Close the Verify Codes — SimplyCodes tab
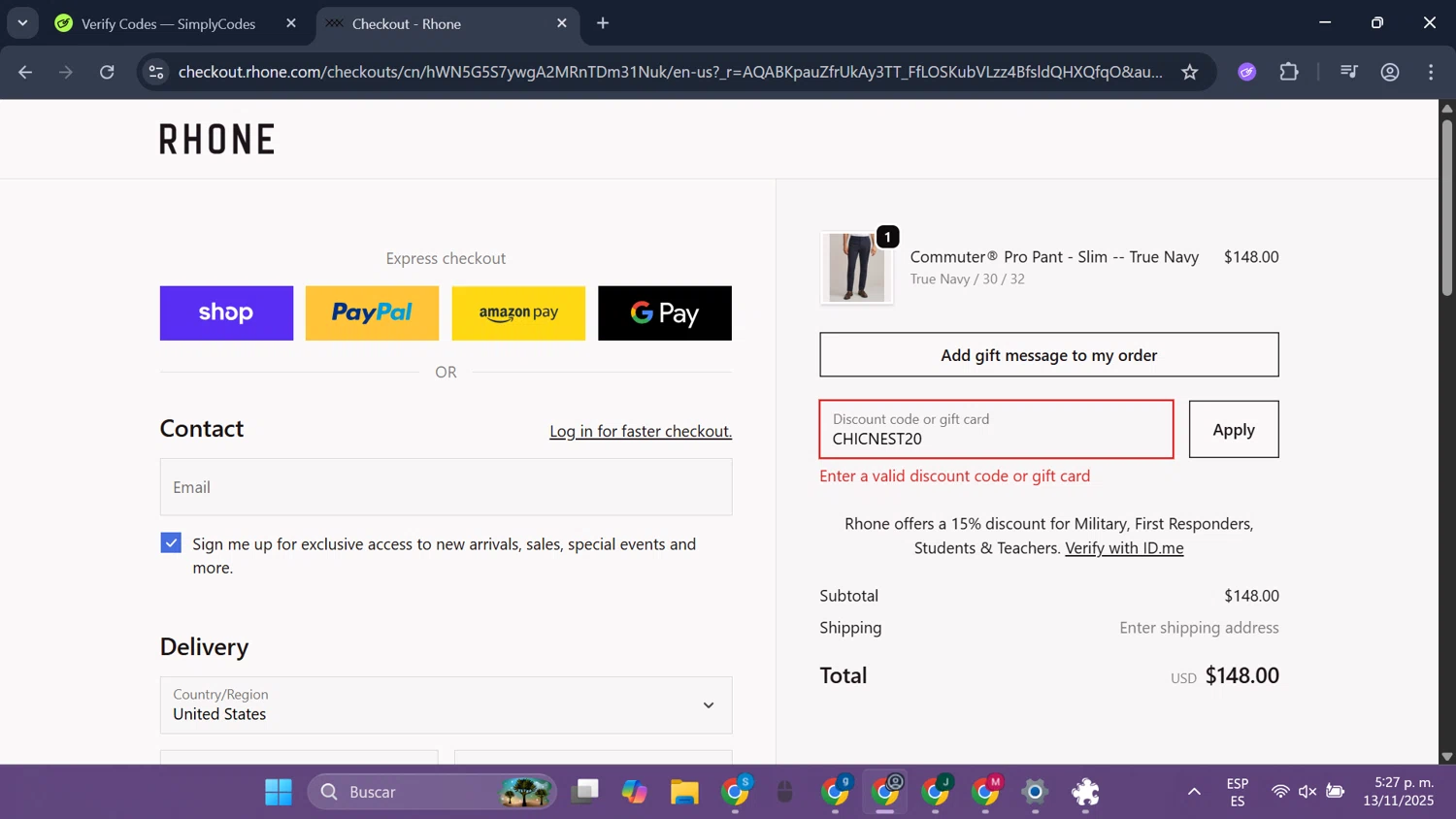 pos(291,23)
